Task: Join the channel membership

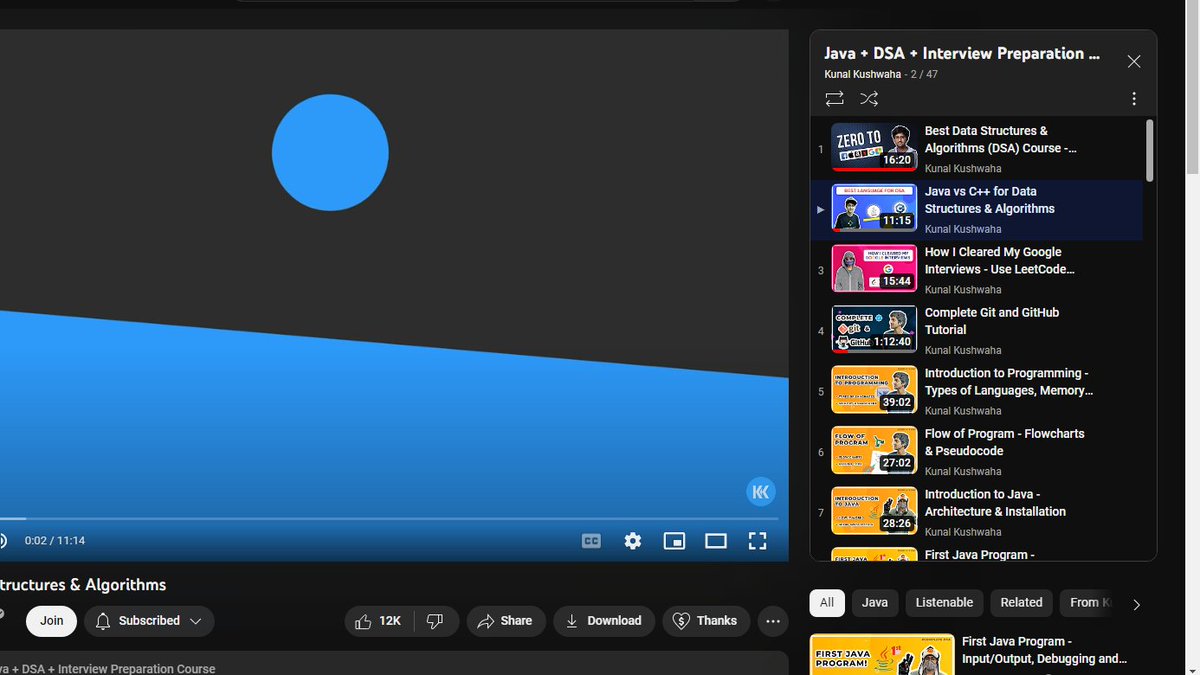Action: [52, 621]
